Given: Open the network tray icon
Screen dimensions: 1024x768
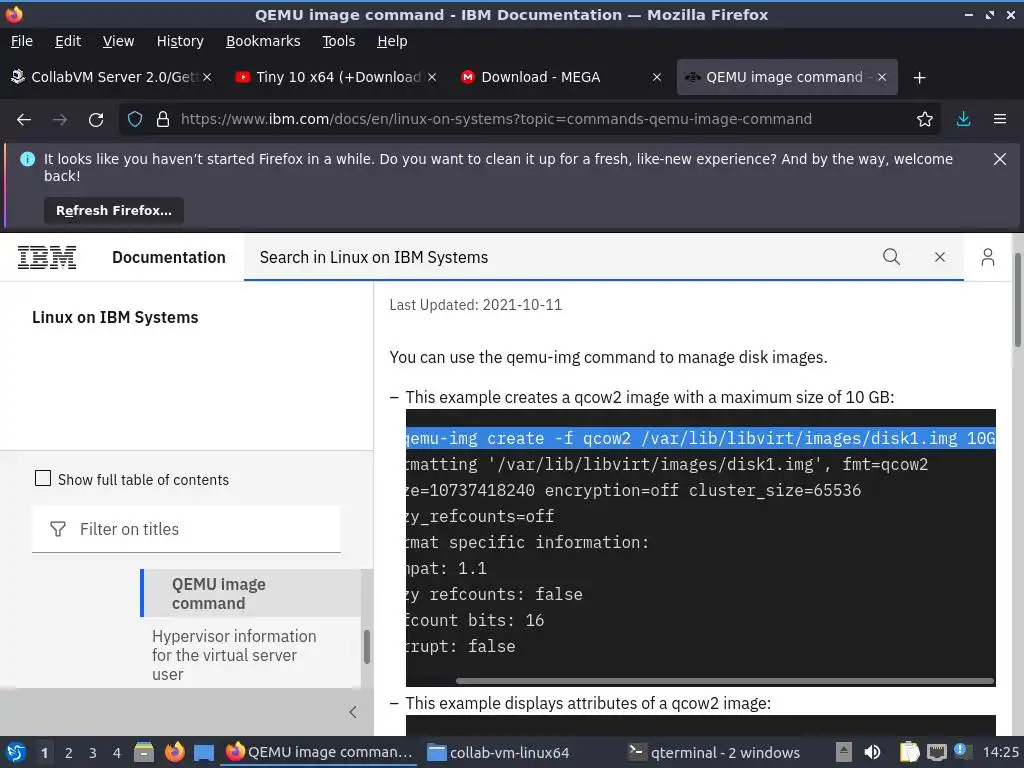Looking at the screenshot, I should pos(936,752).
